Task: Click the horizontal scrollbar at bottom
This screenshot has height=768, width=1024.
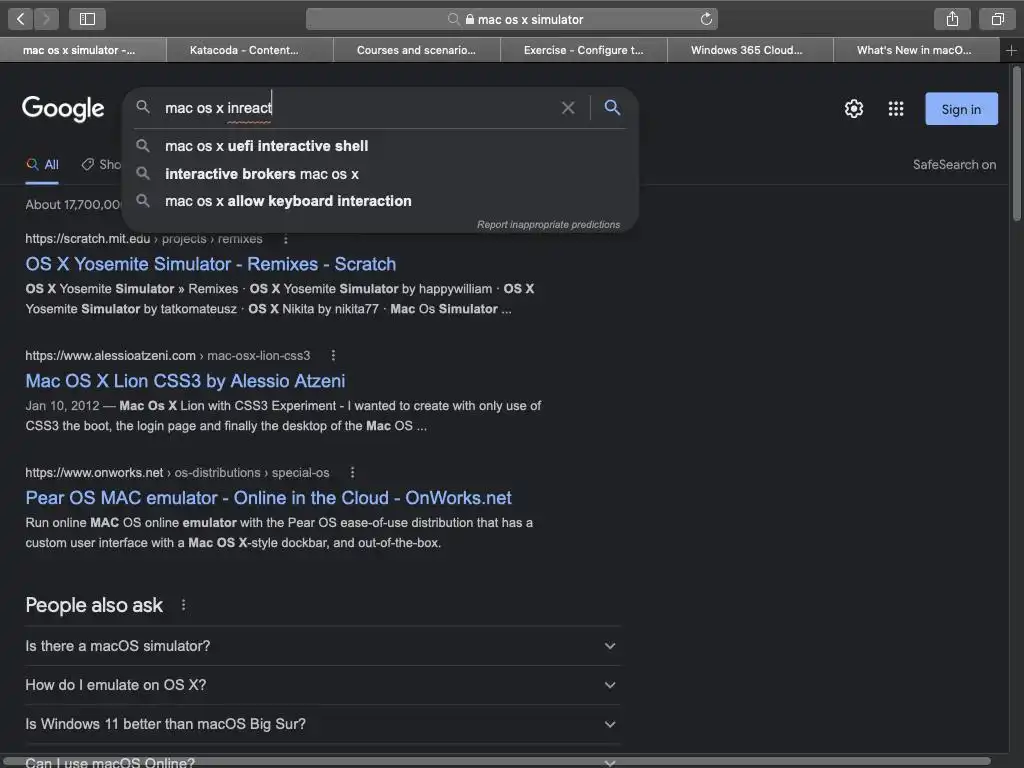Action: 496,761
